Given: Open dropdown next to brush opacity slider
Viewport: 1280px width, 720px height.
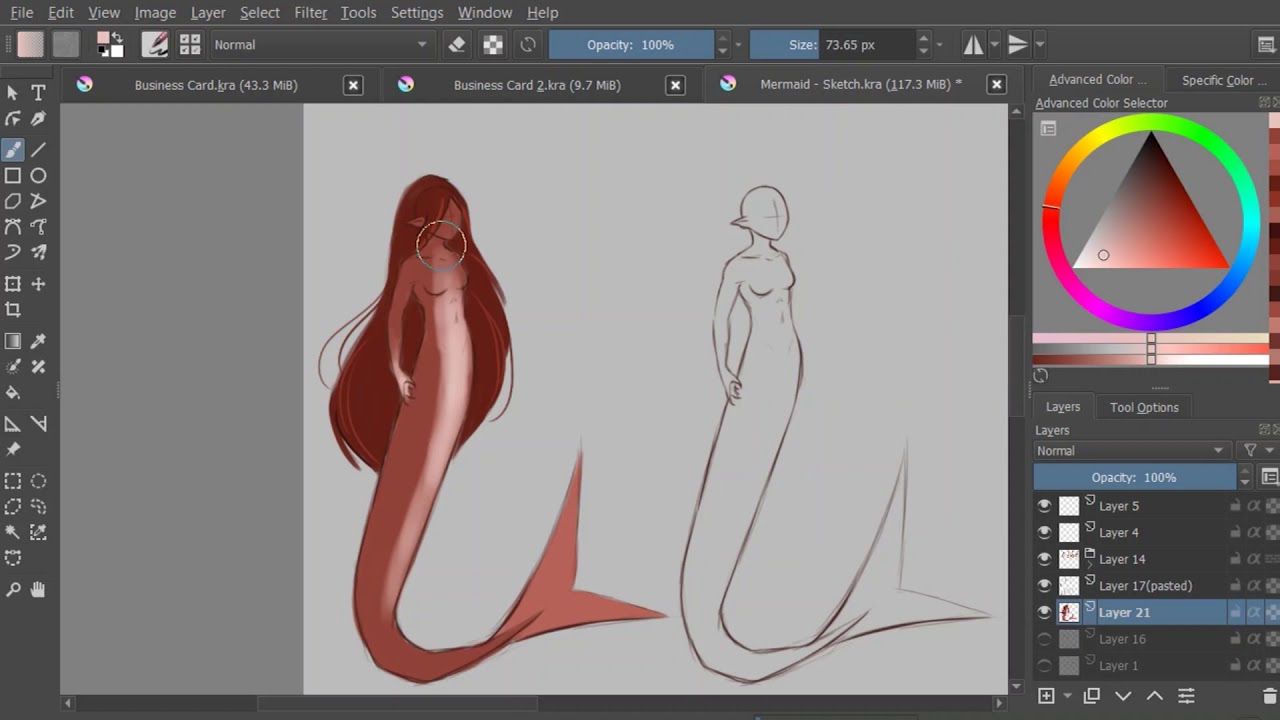Looking at the screenshot, I should 739,44.
